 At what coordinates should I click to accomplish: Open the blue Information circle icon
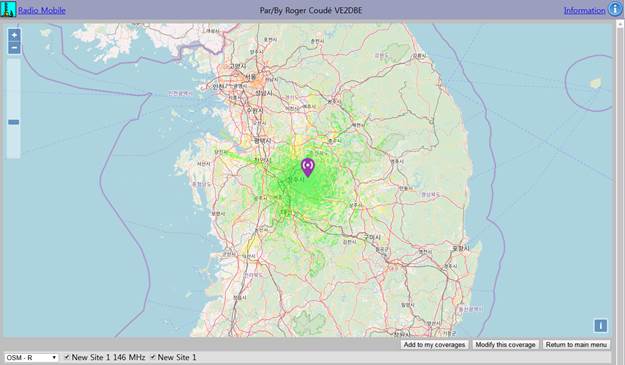[x=615, y=9]
